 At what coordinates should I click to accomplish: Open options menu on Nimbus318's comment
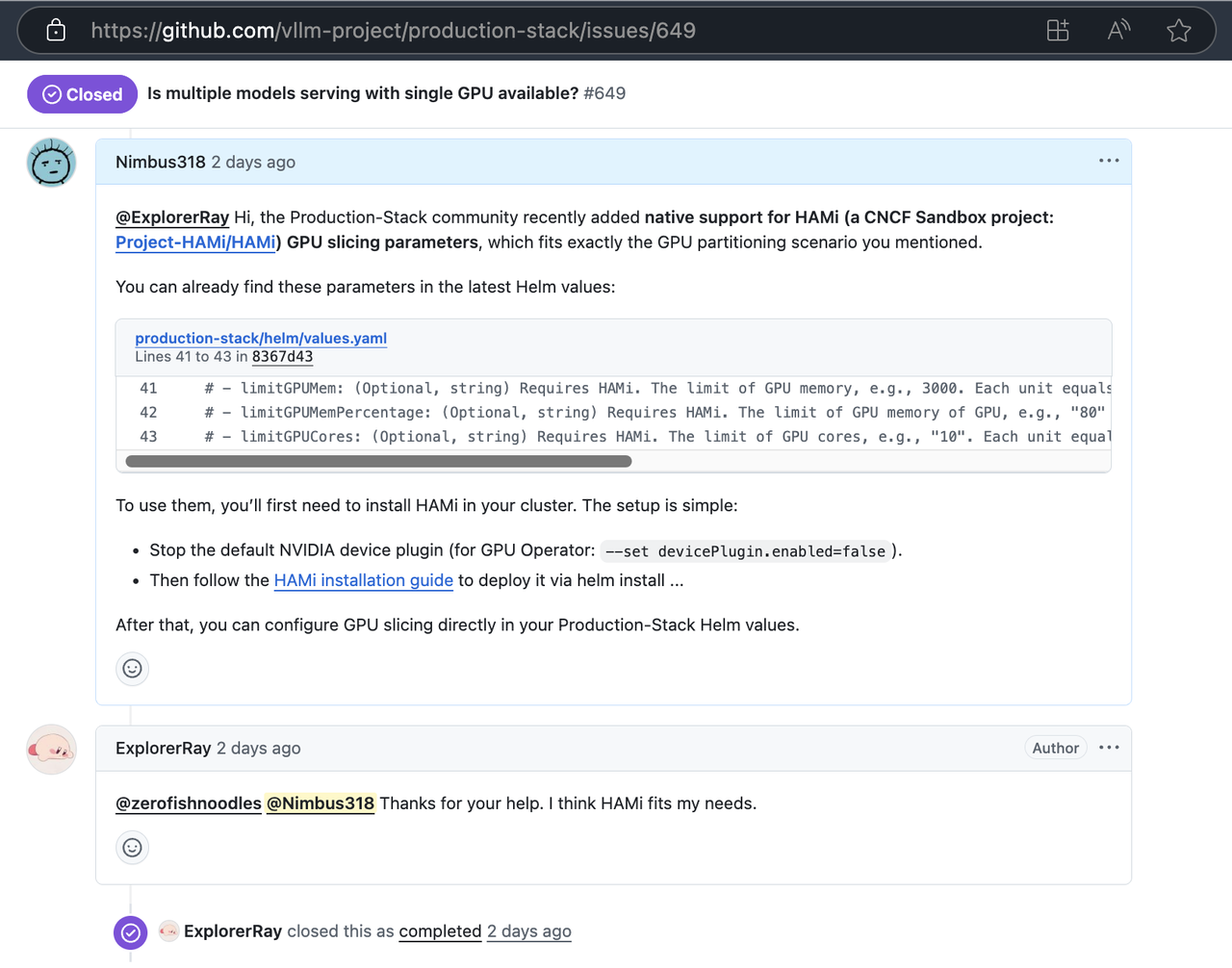coord(1109,161)
